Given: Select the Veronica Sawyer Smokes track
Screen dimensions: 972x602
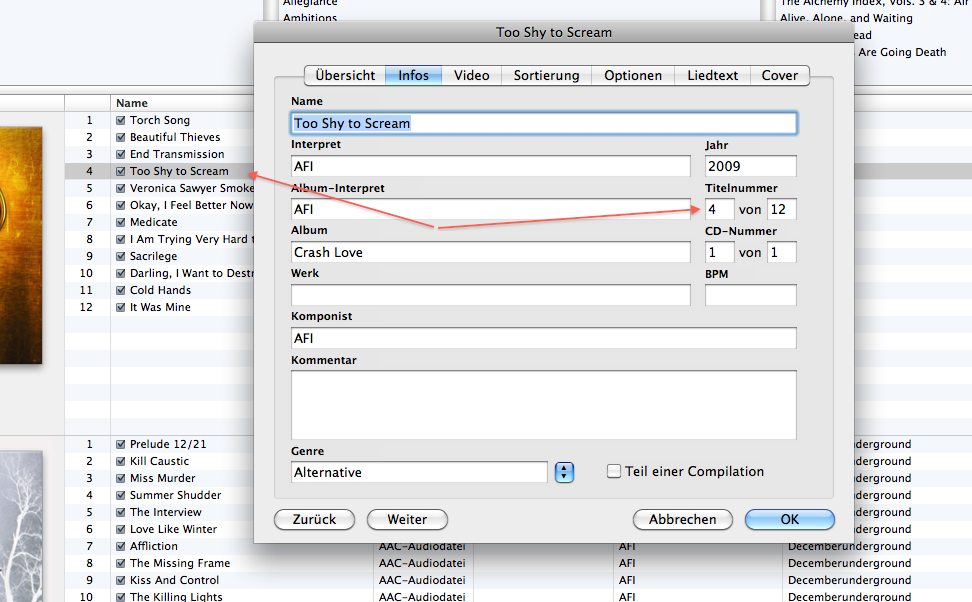Looking at the screenshot, I should pos(192,188).
